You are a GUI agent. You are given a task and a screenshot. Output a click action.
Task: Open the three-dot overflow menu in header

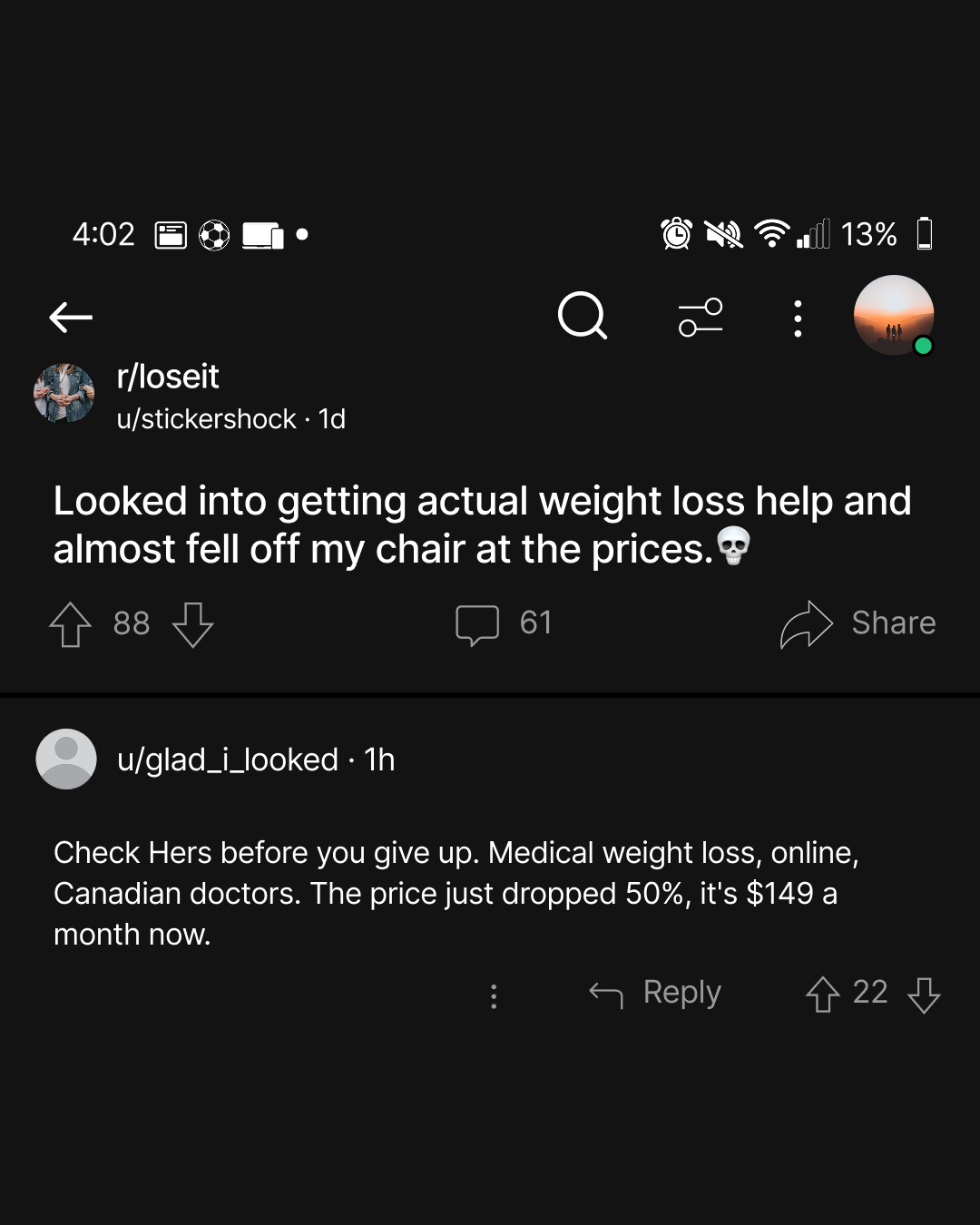click(798, 318)
